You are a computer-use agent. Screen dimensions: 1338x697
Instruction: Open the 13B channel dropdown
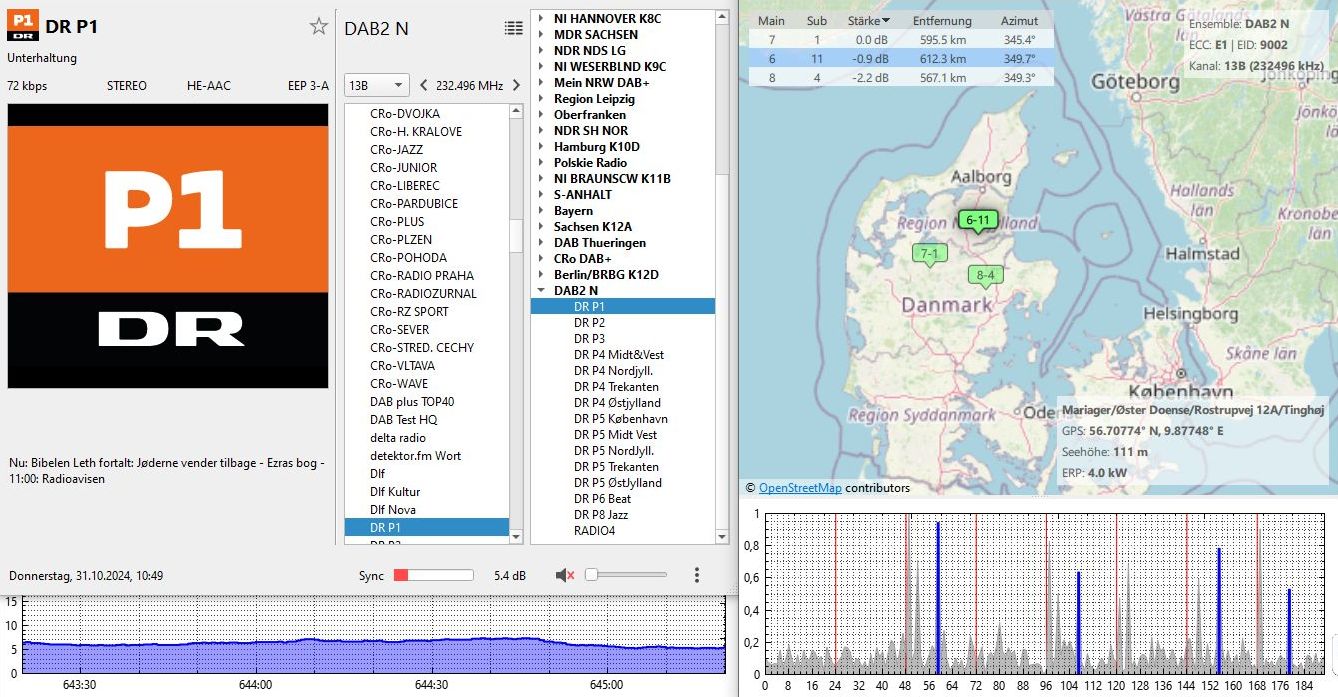coord(376,86)
